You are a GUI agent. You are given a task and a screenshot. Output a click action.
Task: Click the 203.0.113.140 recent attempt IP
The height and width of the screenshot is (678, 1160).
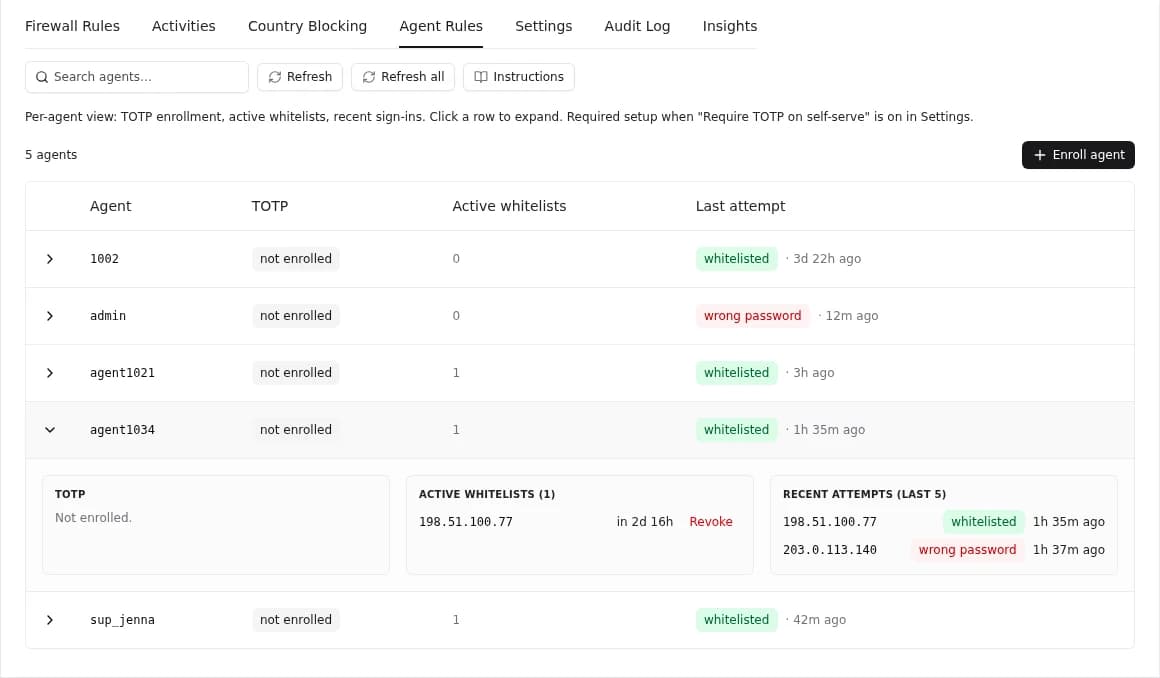829,550
